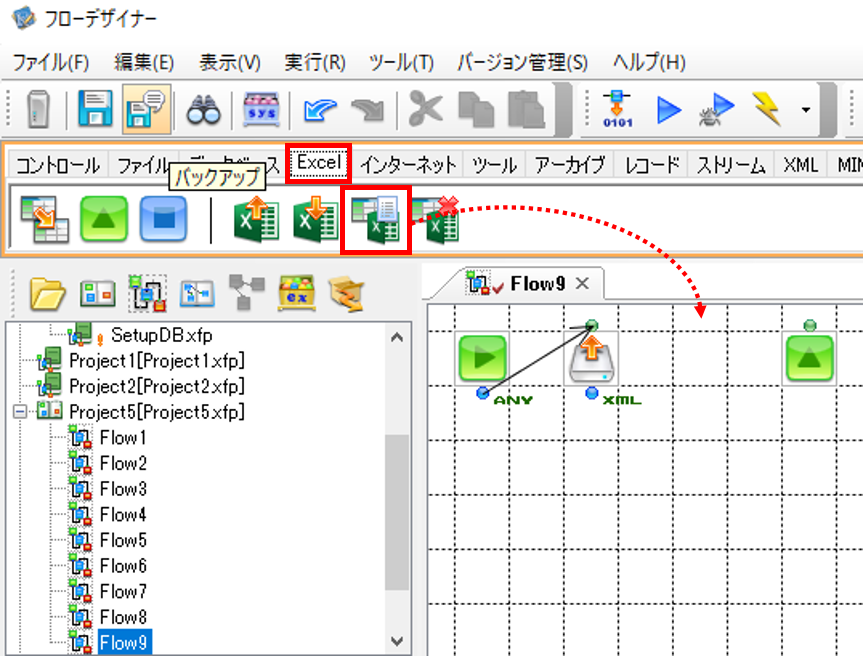
Task: Collapse the Project5 tree node
Action: 20,412
